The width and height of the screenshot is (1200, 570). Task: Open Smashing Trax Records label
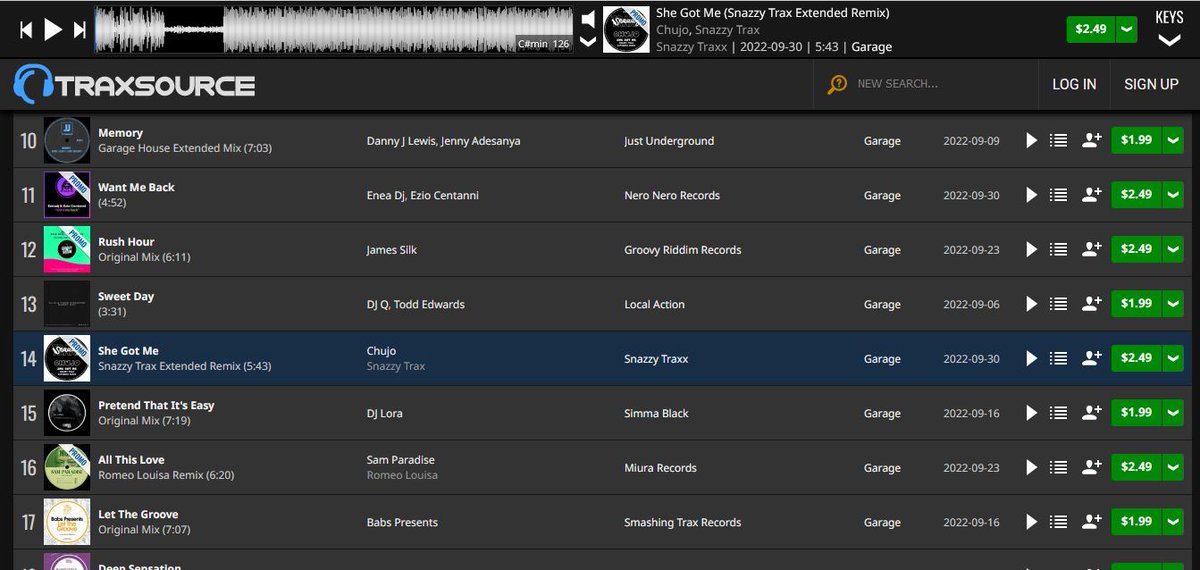coord(683,522)
